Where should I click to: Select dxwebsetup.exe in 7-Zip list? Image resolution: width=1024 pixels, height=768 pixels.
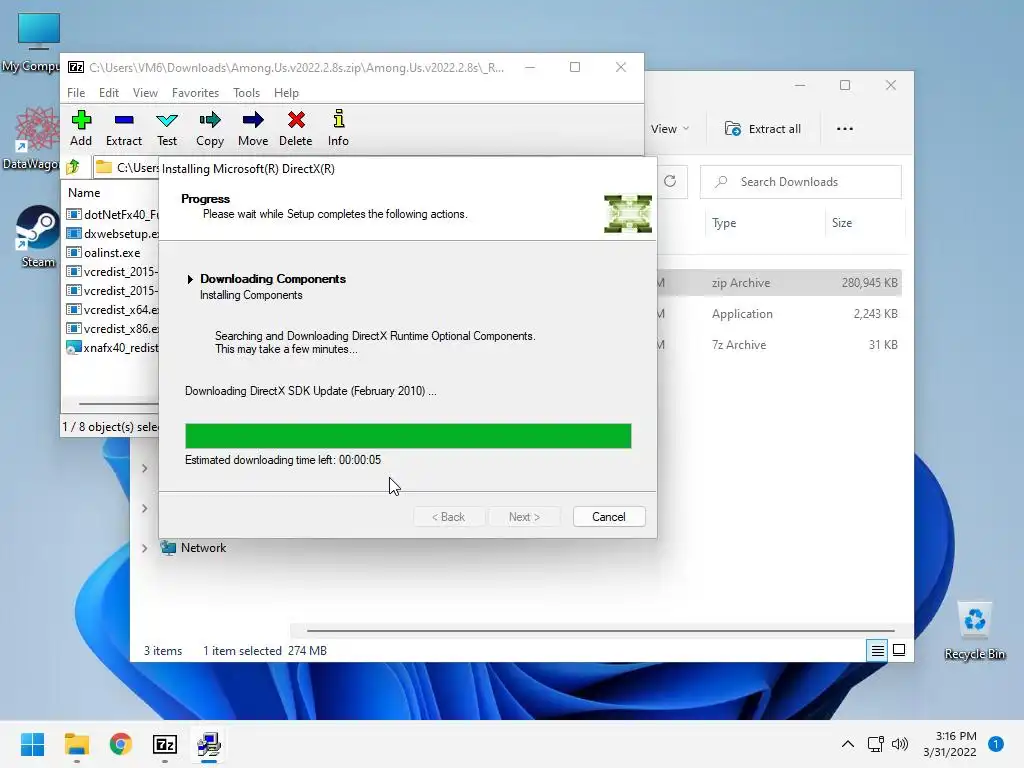click(112, 234)
